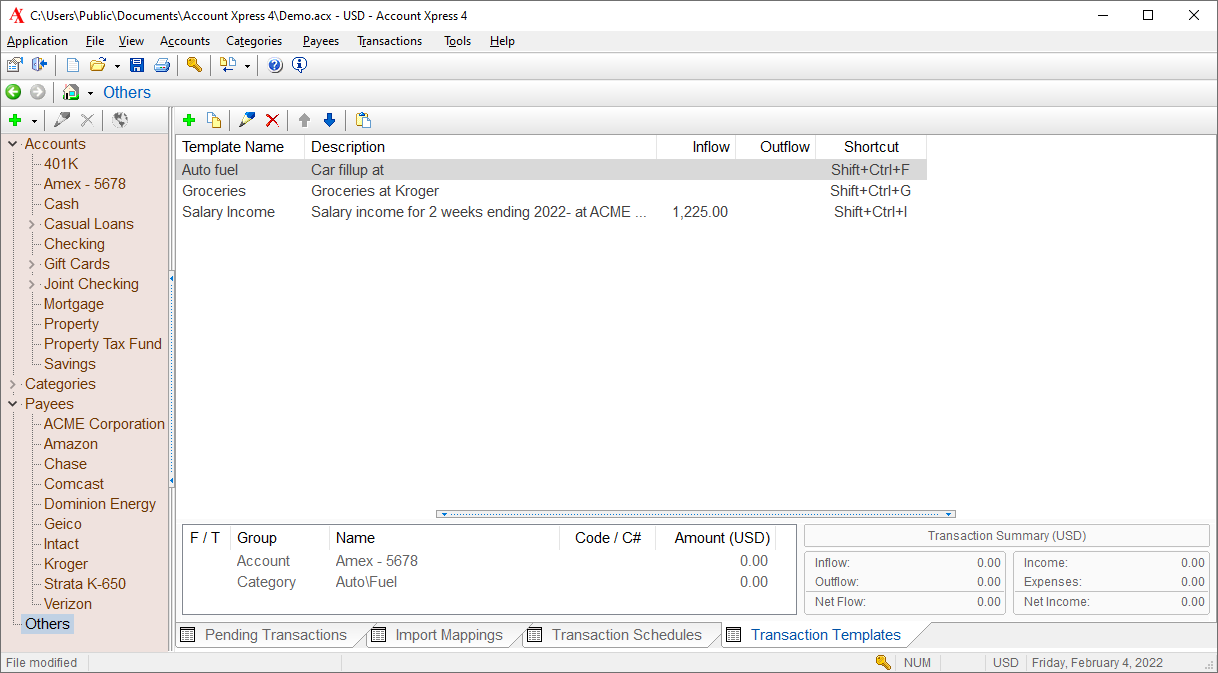Click the Transaction Summary (USD) button
Screen dimensions: 1218x673
pyautogui.click(x=1006, y=536)
